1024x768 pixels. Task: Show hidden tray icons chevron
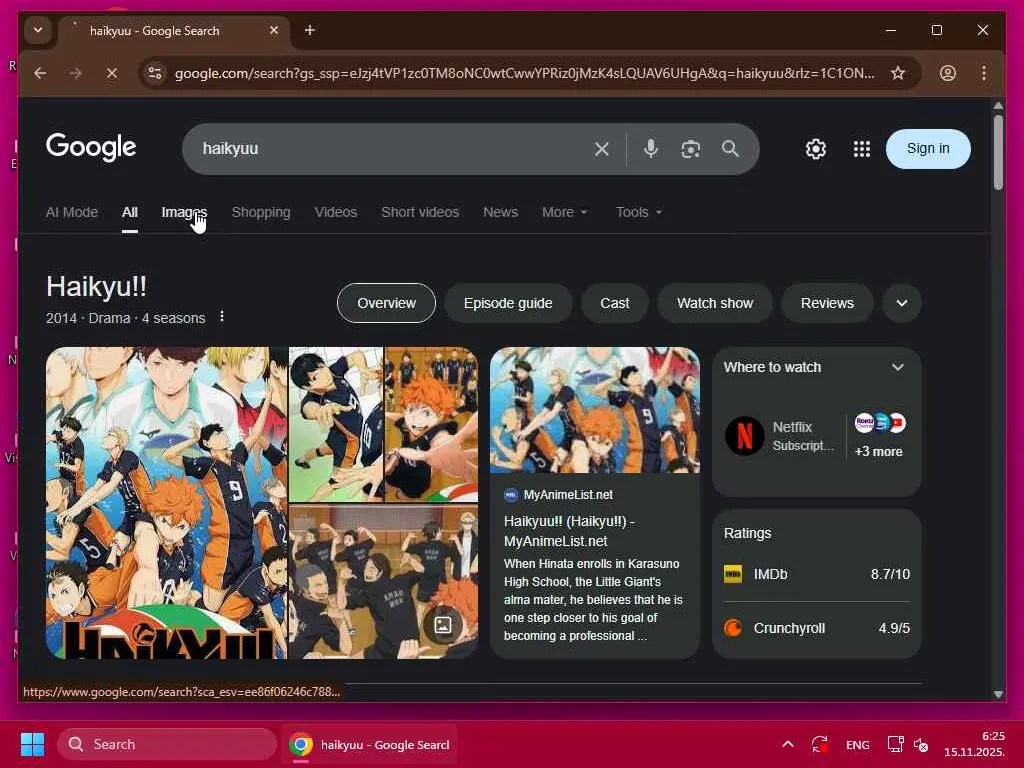click(788, 744)
